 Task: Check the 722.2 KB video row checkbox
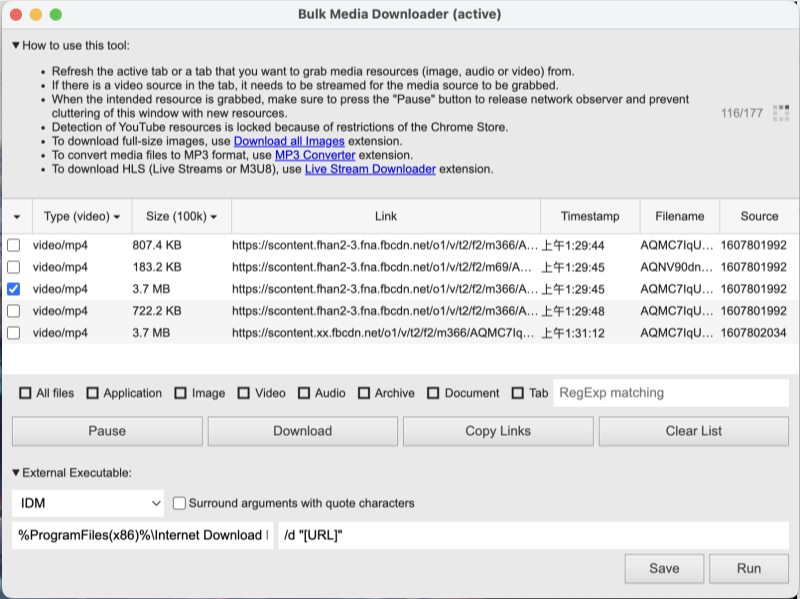(14, 311)
